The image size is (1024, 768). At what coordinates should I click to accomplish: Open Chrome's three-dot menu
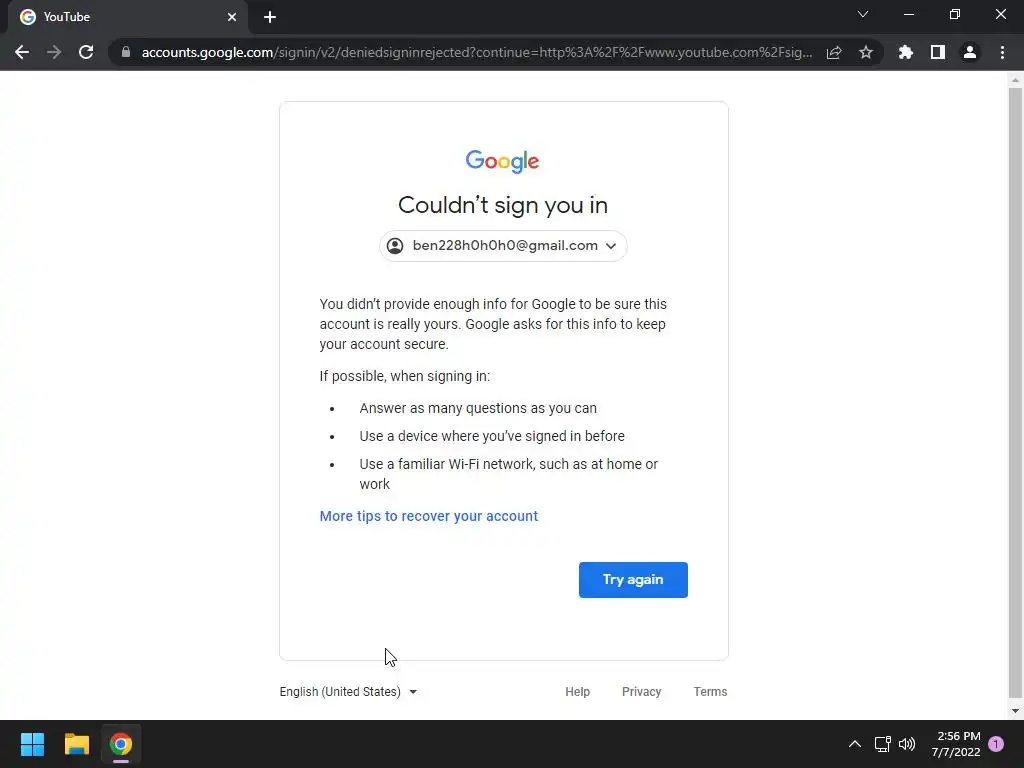point(1002,52)
